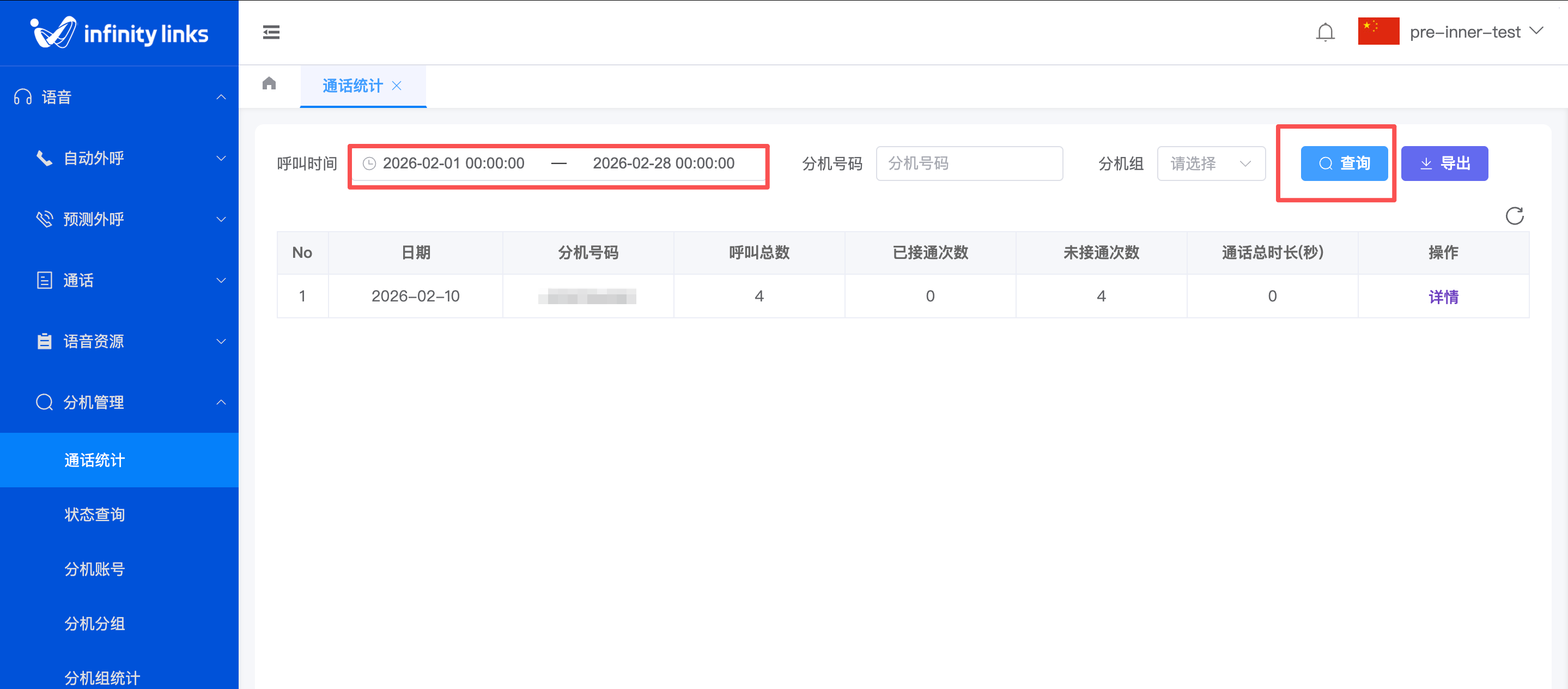Click the hamburger menu collapse icon
The image size is (1568, 689).
271,32
